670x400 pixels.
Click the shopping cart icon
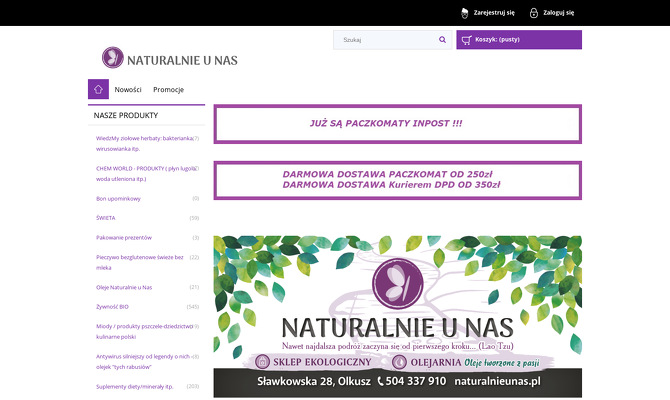pos(467,40)
